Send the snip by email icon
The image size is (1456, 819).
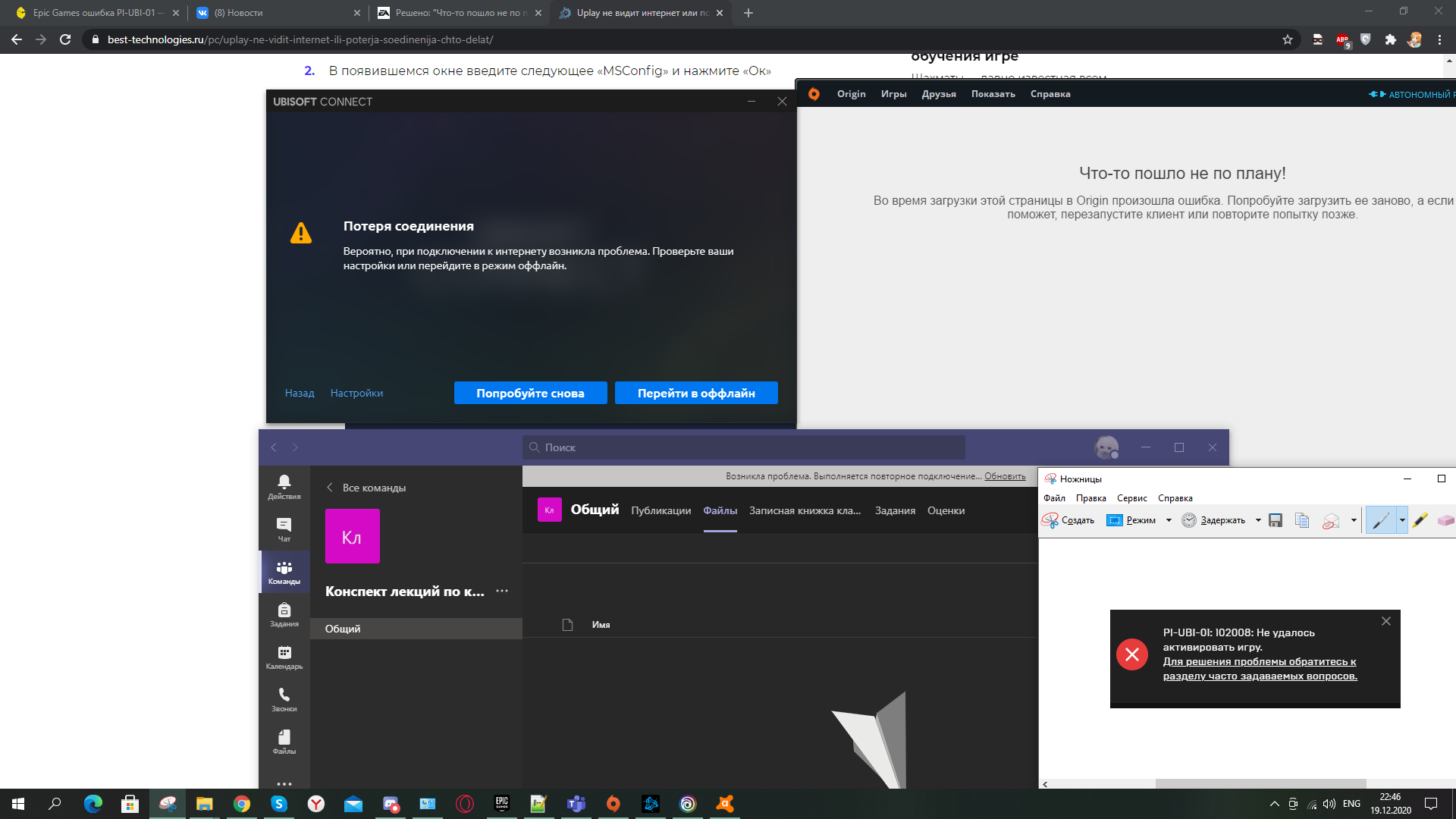[1331, 520]
